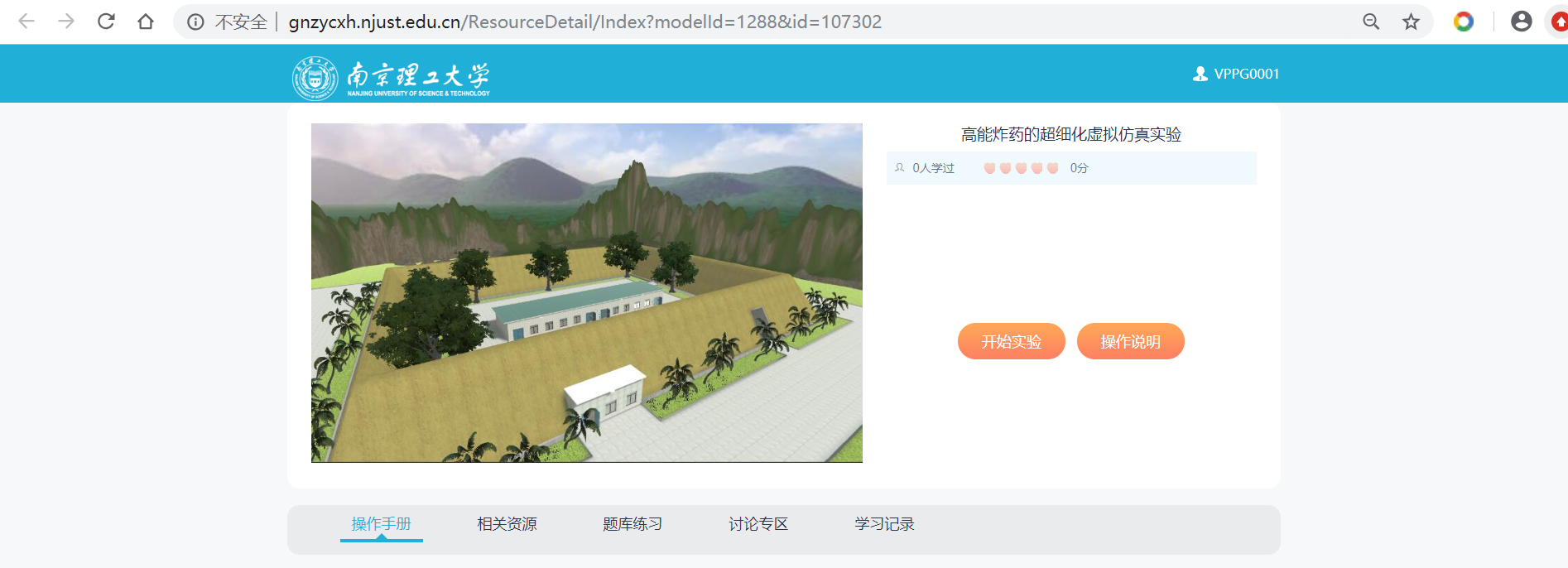The image size is (1568, 568).
Task: Go to the browser home page
Action: 146,22
